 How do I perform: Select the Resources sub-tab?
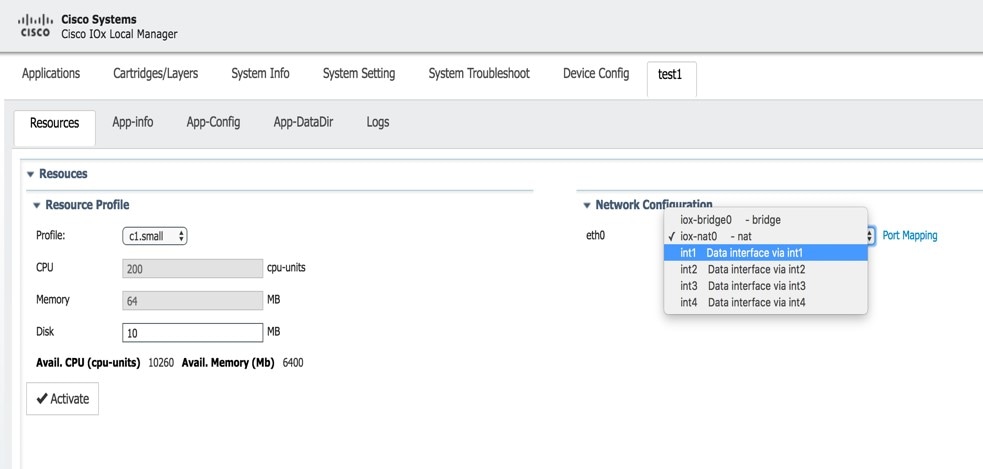[x=55, y=127]
